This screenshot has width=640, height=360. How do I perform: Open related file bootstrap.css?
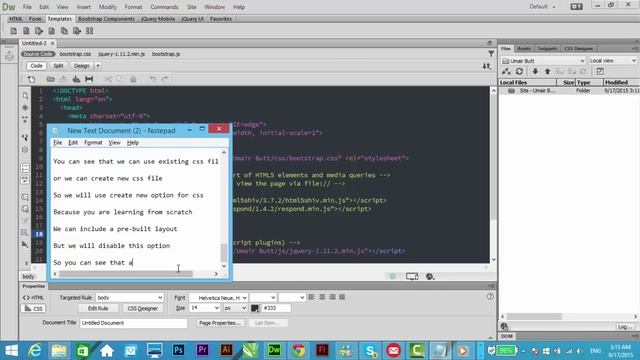point(75,54)
